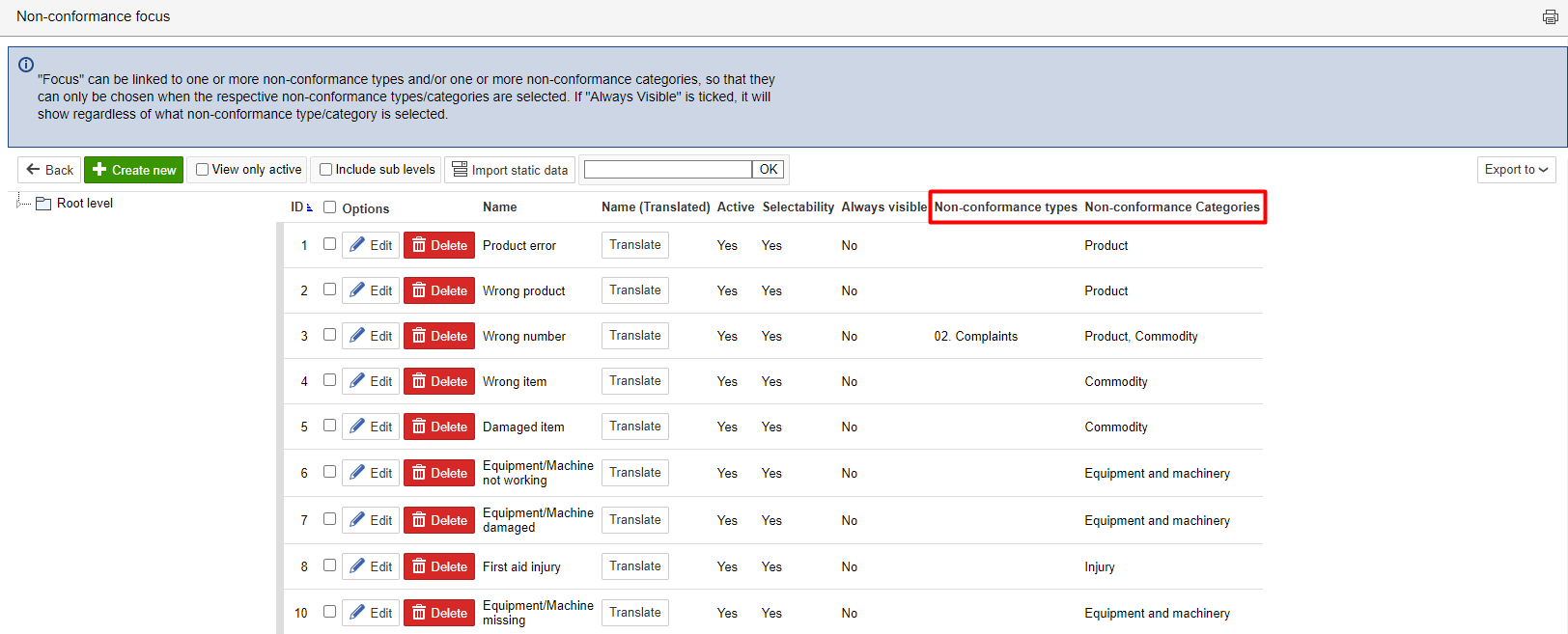Select the checkbox for the Damaged item row
Screen dimensions: 1568x634
330,426
